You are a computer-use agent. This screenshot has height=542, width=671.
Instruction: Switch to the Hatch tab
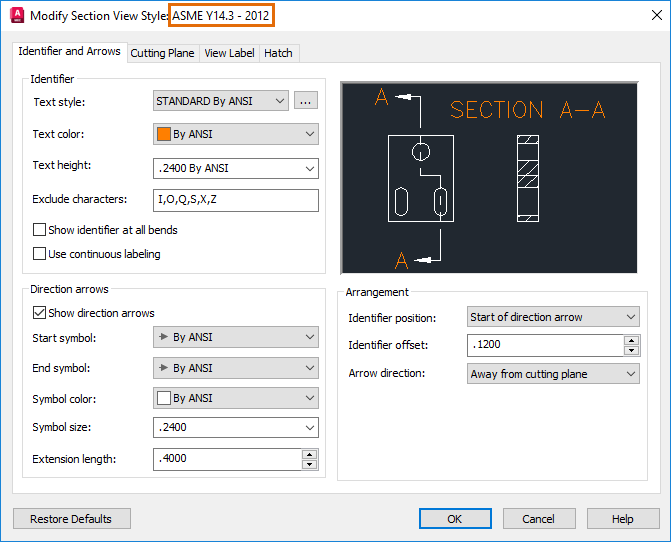[279, 53]
